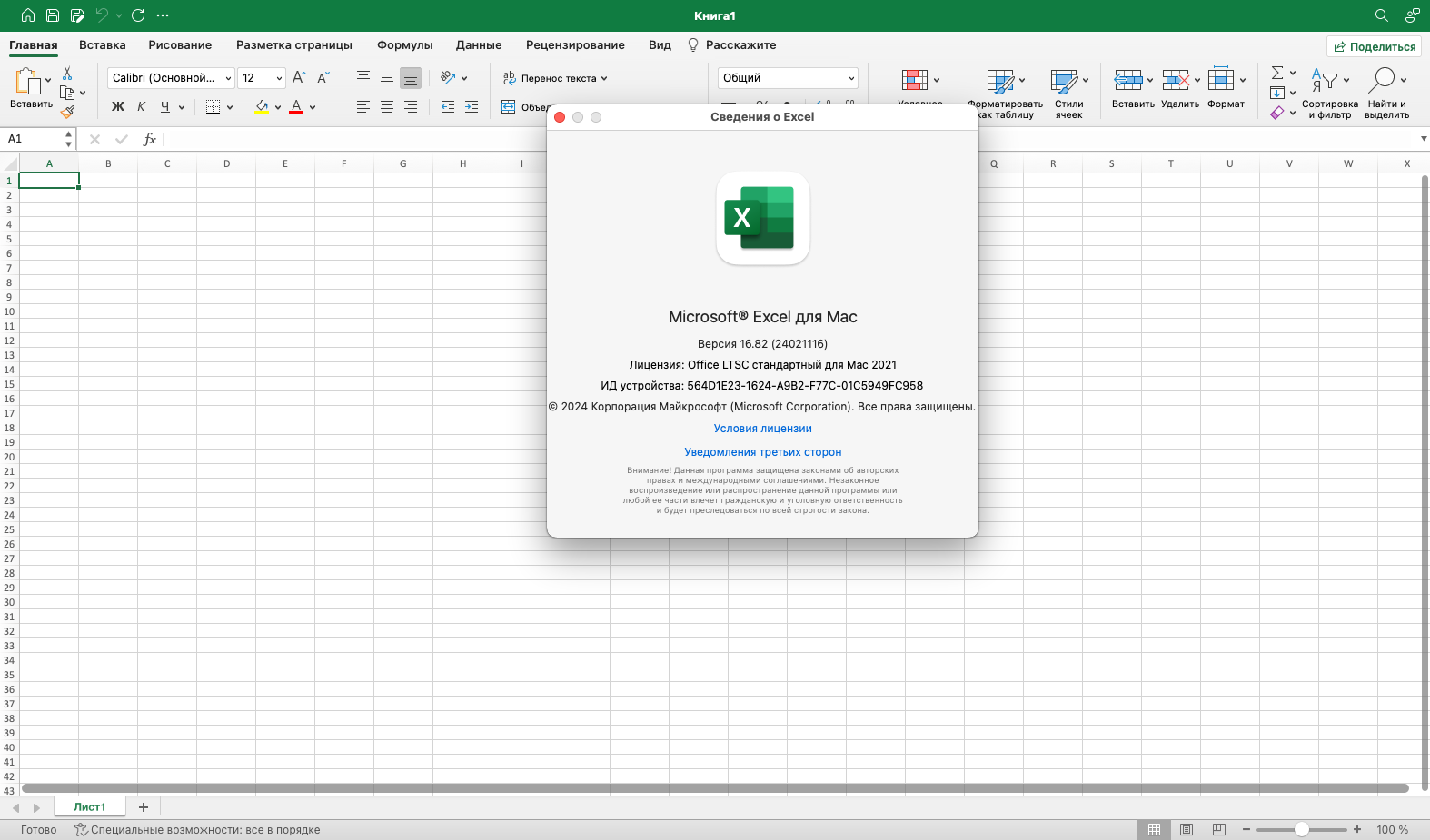
Task: Click the Cut scissors icon
Action: (x=67, y=74)
